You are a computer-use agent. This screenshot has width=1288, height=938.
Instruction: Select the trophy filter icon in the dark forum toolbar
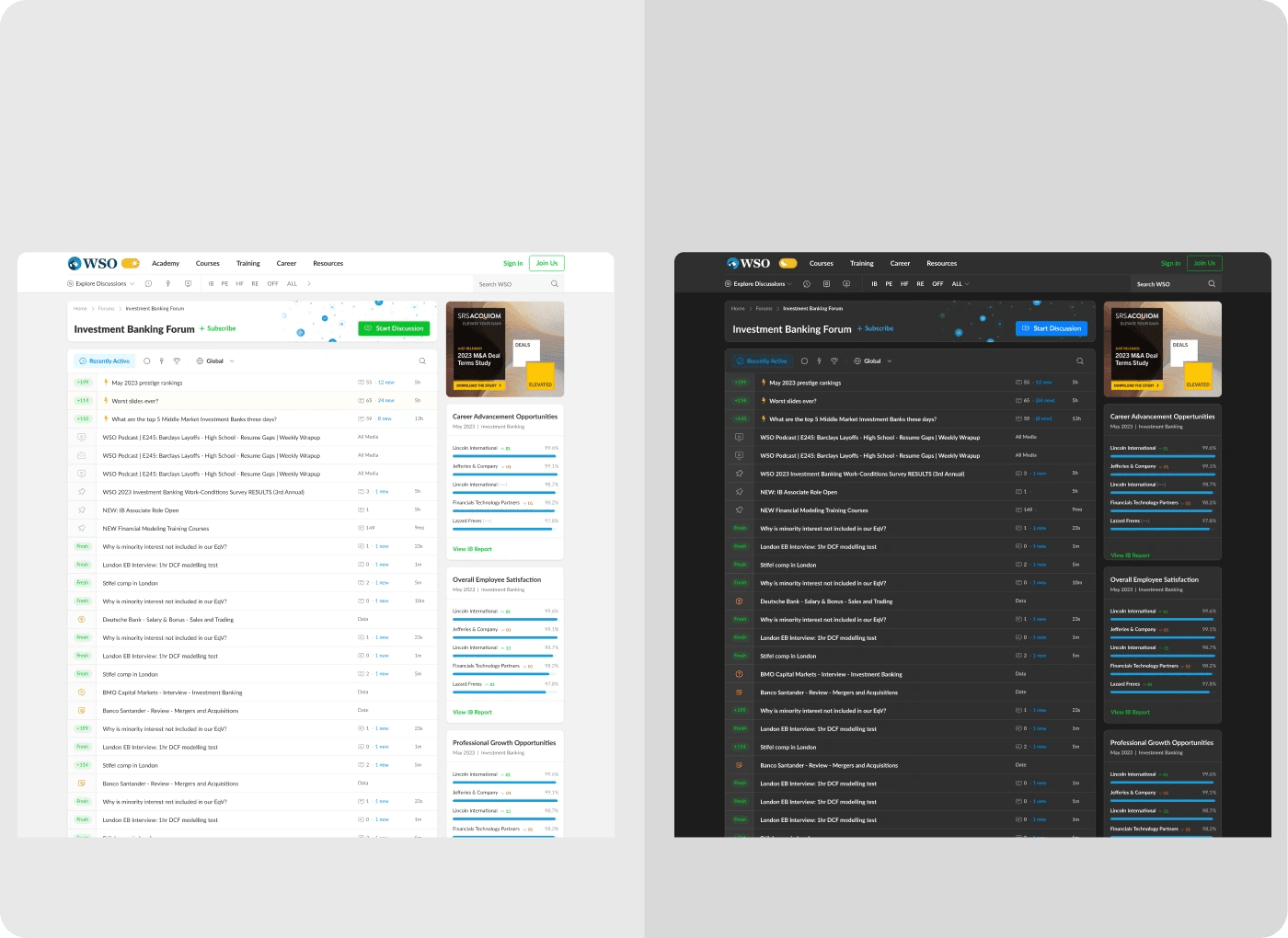tap(834, 361)
